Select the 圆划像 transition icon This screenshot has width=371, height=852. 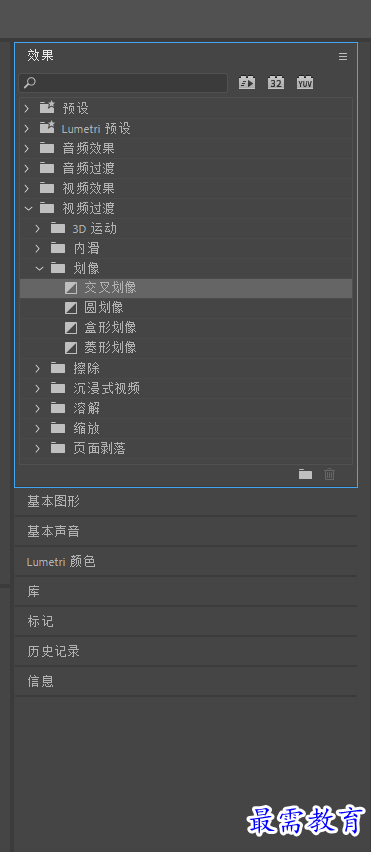[x=71, y=308]
